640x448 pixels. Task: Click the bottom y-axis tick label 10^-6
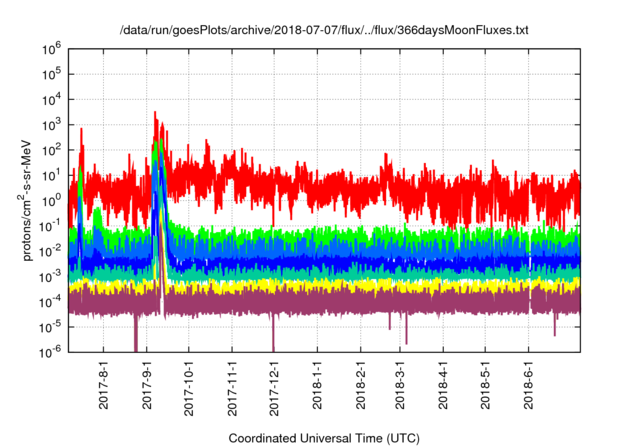(x=52, y=351)
